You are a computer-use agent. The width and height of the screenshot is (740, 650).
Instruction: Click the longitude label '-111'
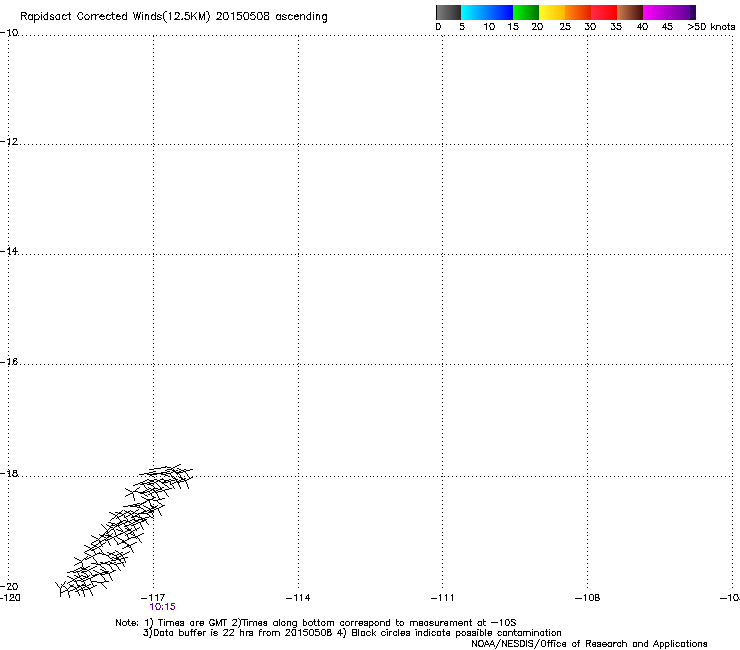tap(443, 598)
